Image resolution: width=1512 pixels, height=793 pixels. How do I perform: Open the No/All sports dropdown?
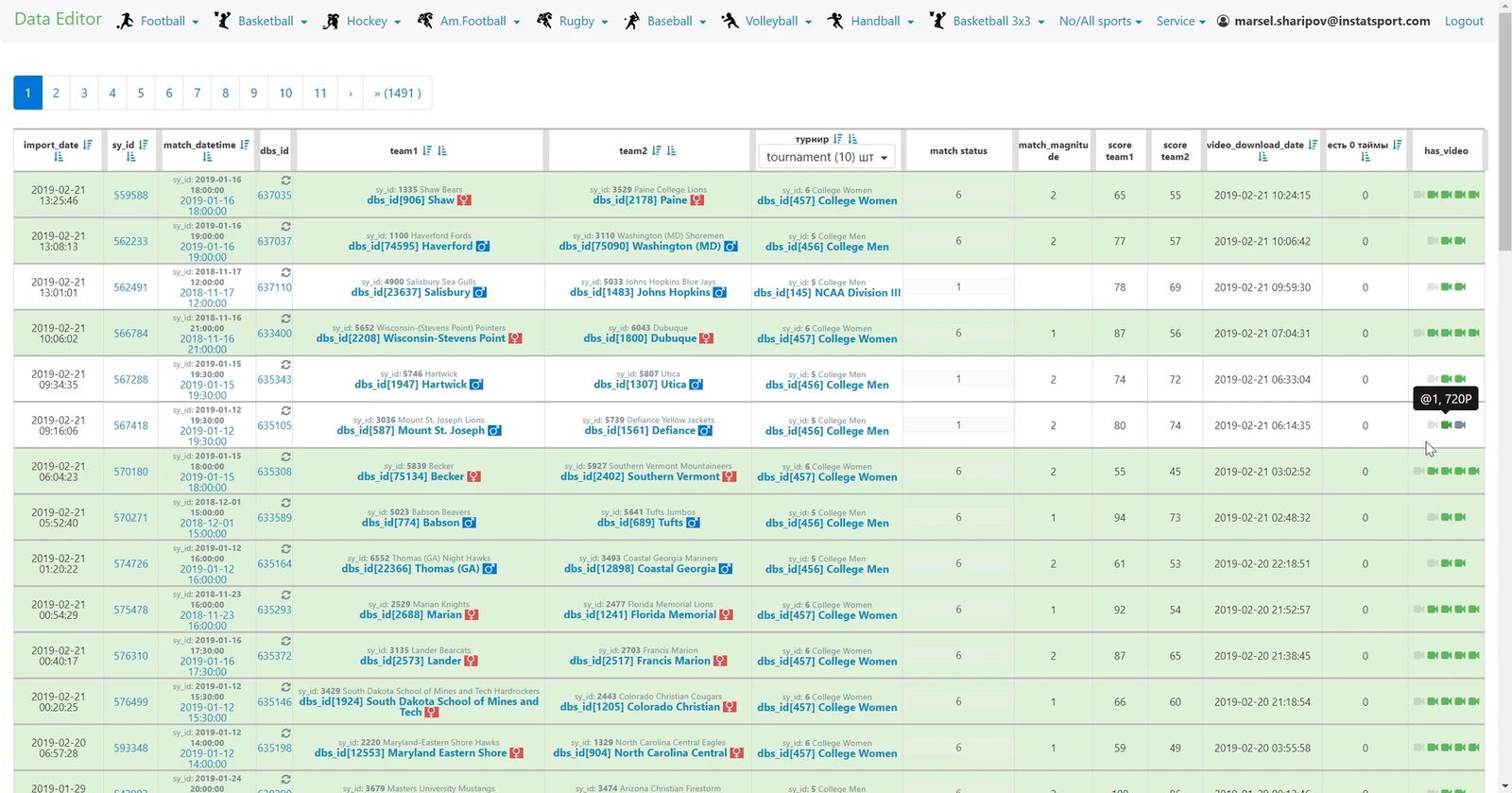point(1100,21)
